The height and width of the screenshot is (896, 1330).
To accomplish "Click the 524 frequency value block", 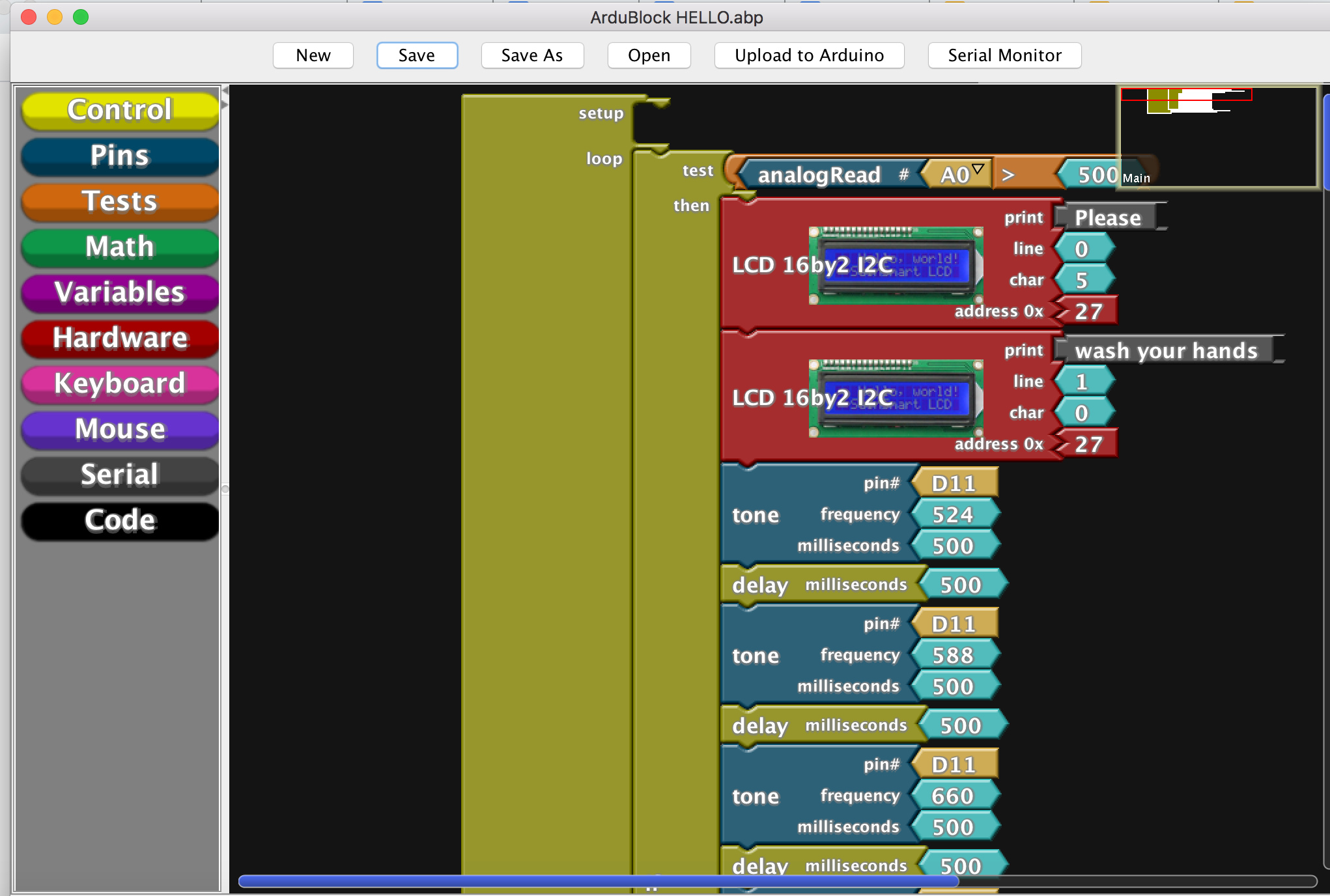I will click(952, 515).
